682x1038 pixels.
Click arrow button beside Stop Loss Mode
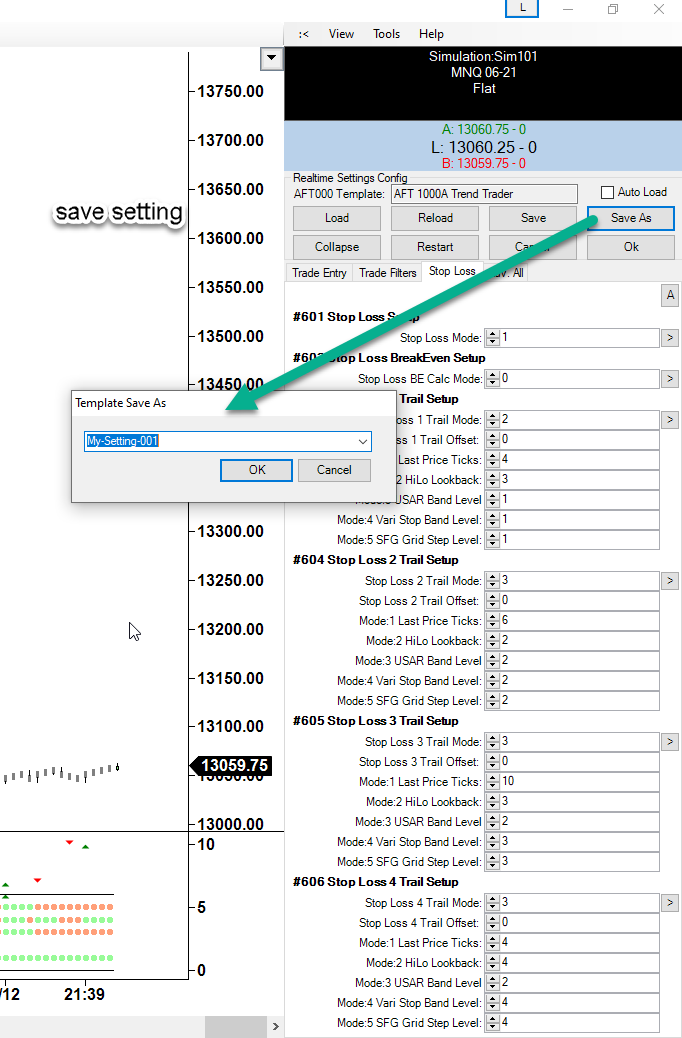tap(670, 338)
